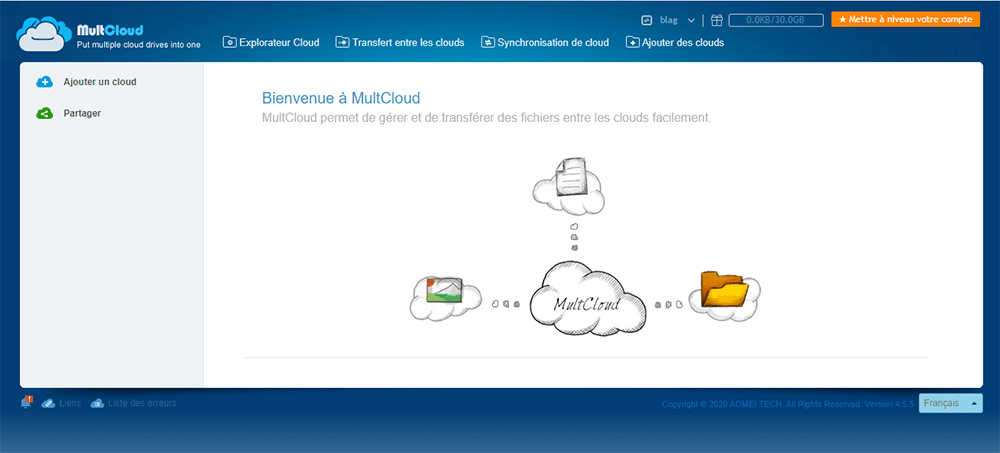Click the gift box icon
Viewport: 1000px width, 453px height.
click(x=717, y=20)
